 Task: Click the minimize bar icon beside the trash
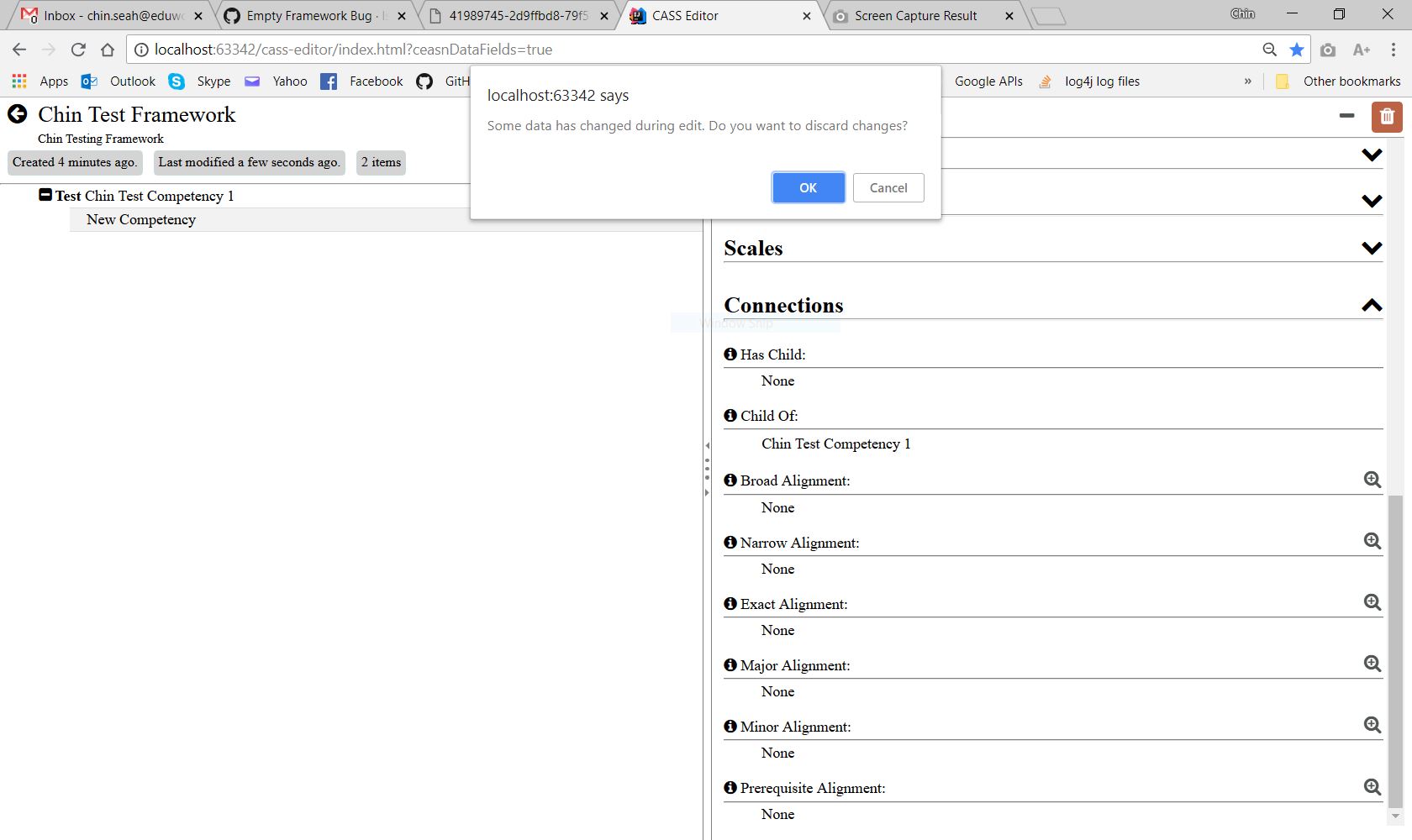[x=1347, y=117]
